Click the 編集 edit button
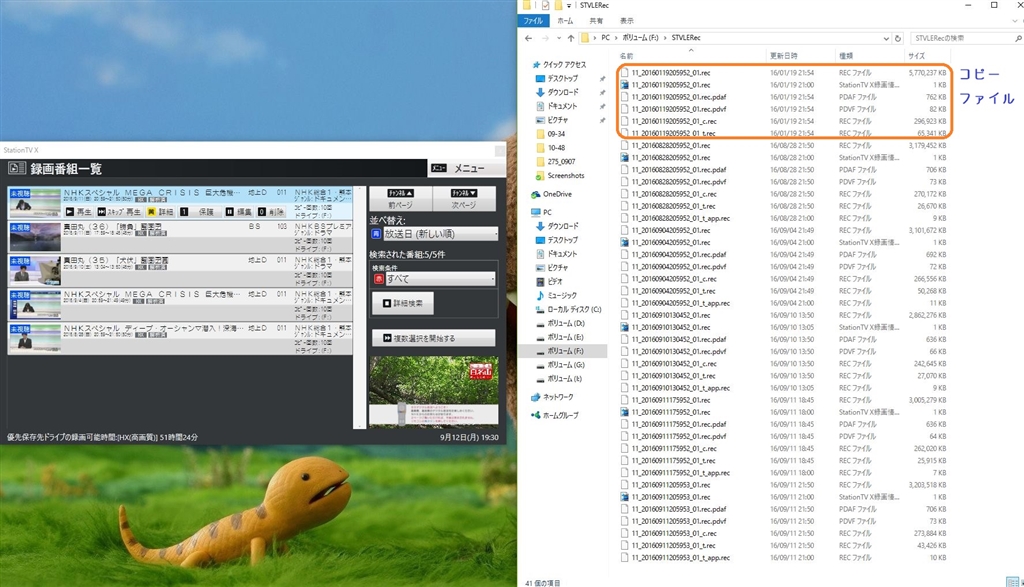The height and width of the screenshot is (587, 1024). tap(238, 212)
